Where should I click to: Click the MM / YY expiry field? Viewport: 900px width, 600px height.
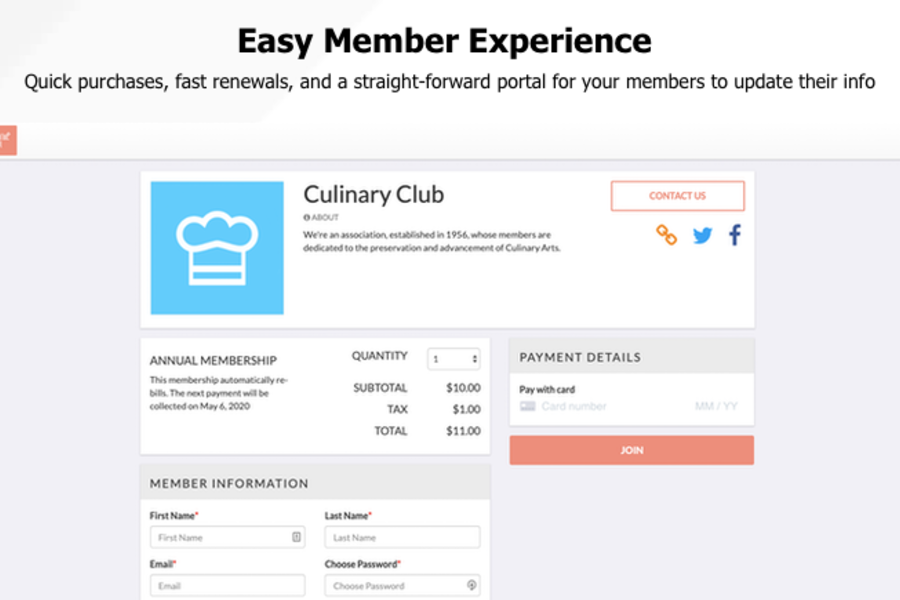717,406
